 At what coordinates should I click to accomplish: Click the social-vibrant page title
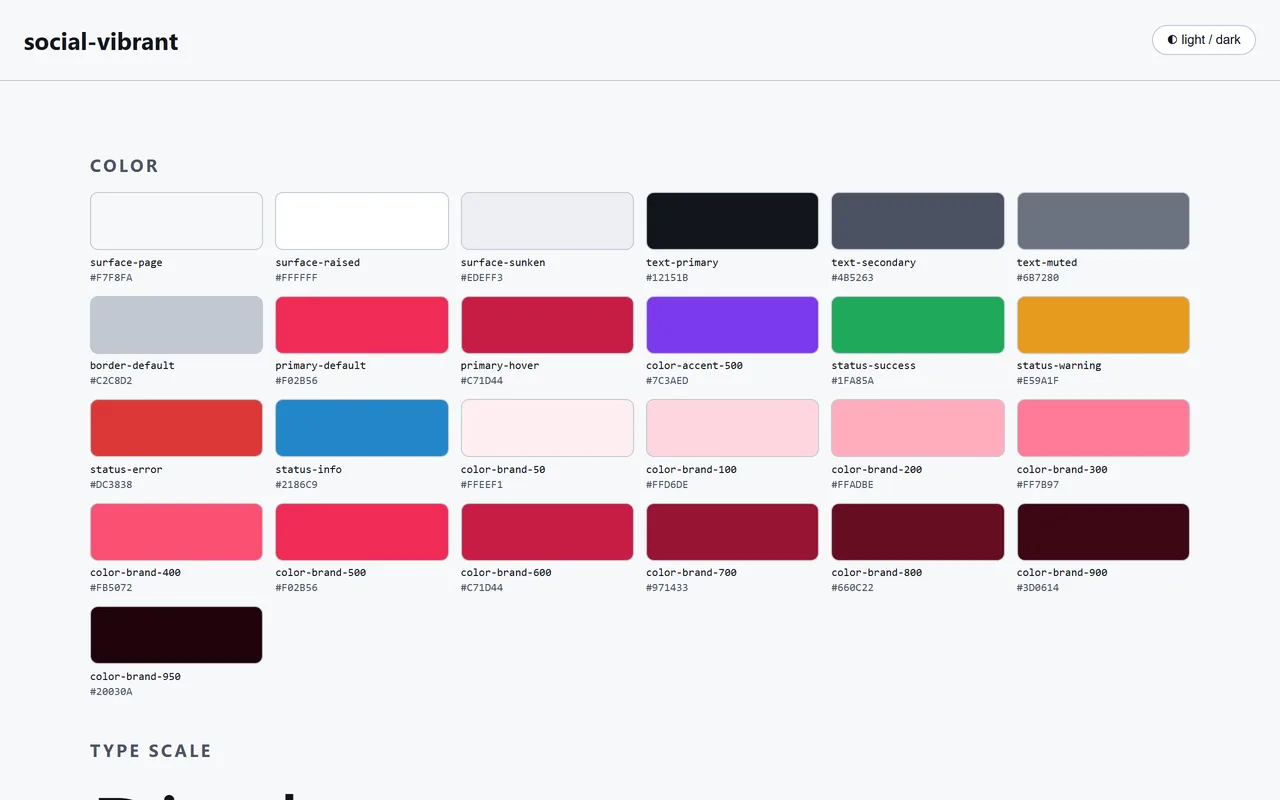click(x=101, y=42)
